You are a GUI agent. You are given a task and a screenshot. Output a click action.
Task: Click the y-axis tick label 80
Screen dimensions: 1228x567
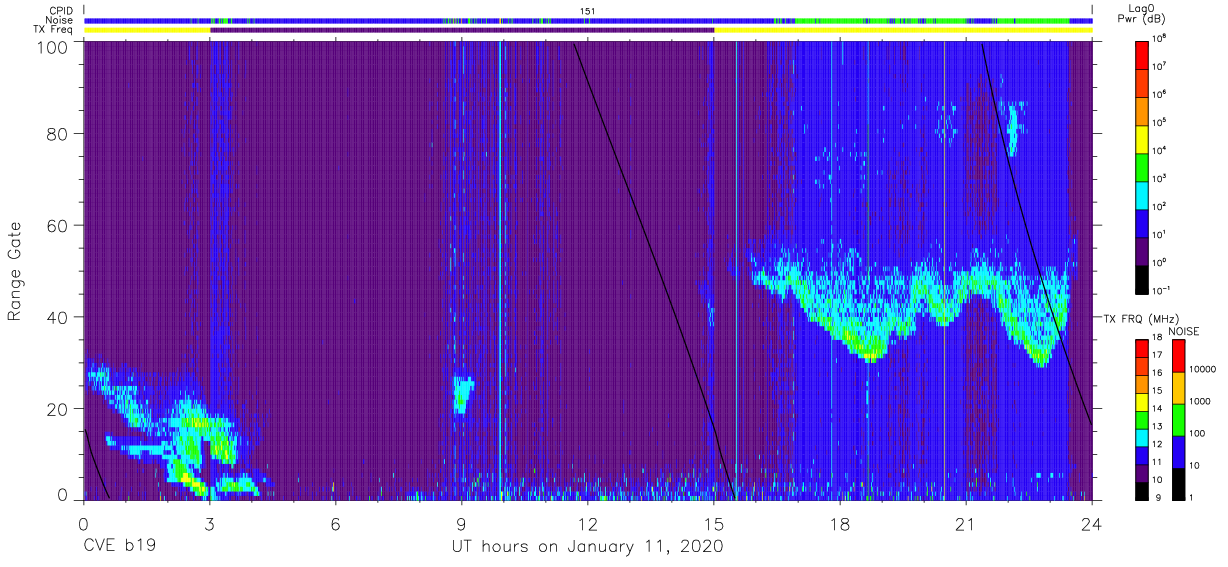[x=58, y=133]
